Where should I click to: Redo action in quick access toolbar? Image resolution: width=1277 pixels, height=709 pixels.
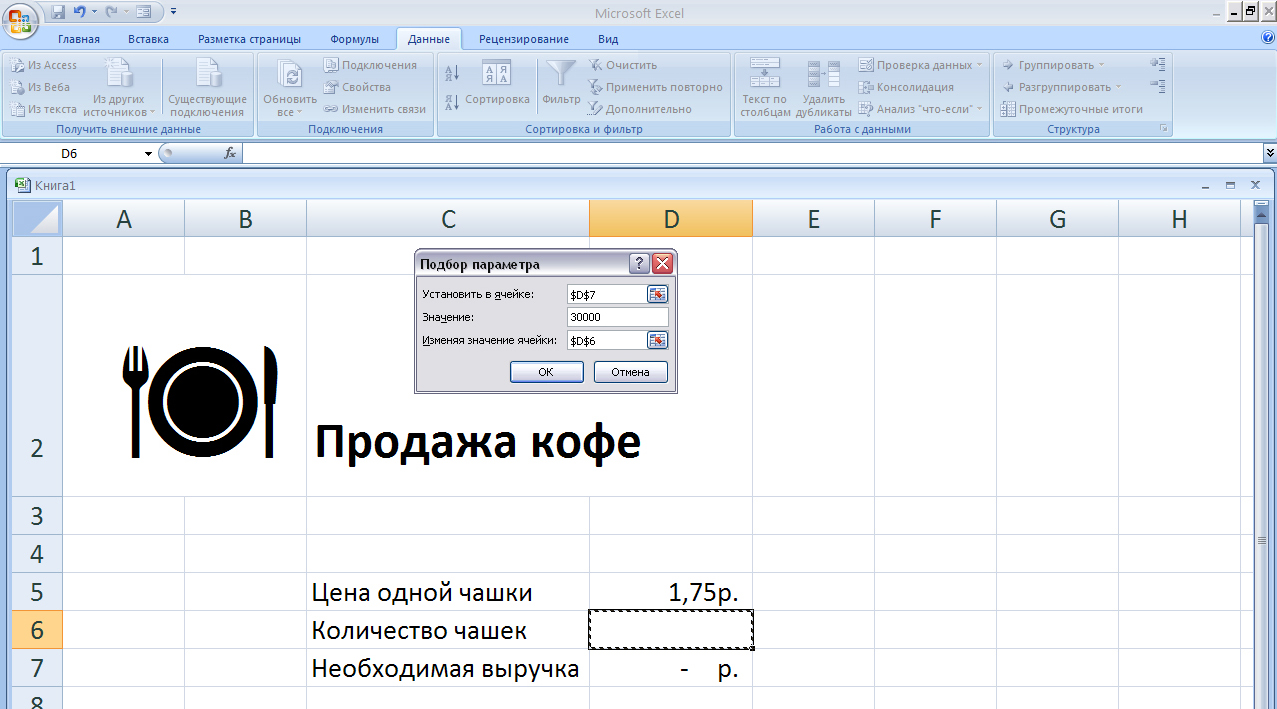[113, 12]
